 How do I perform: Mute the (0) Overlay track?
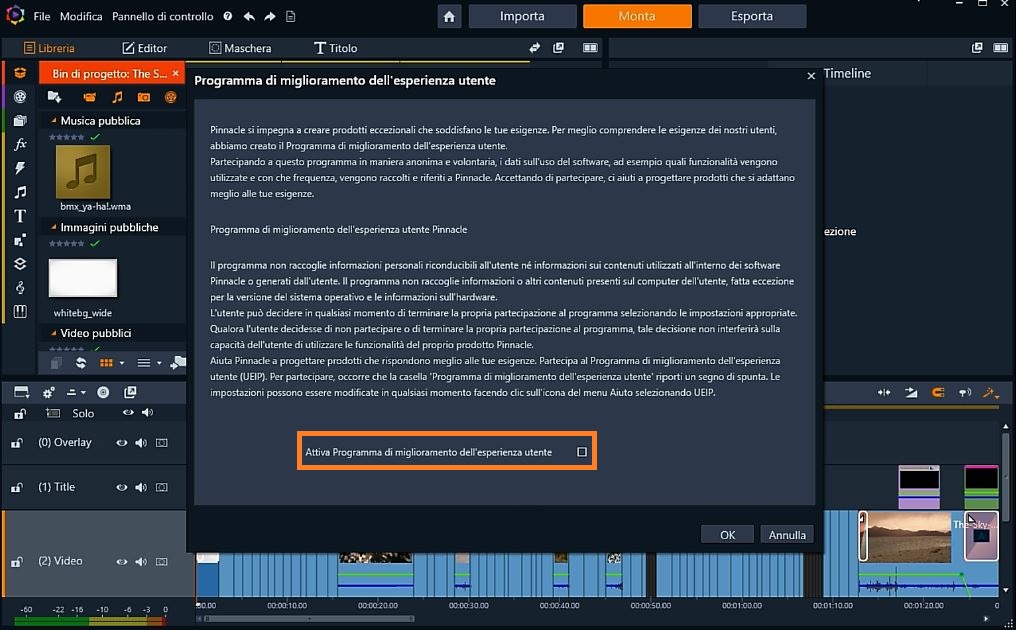pos(141,443)
